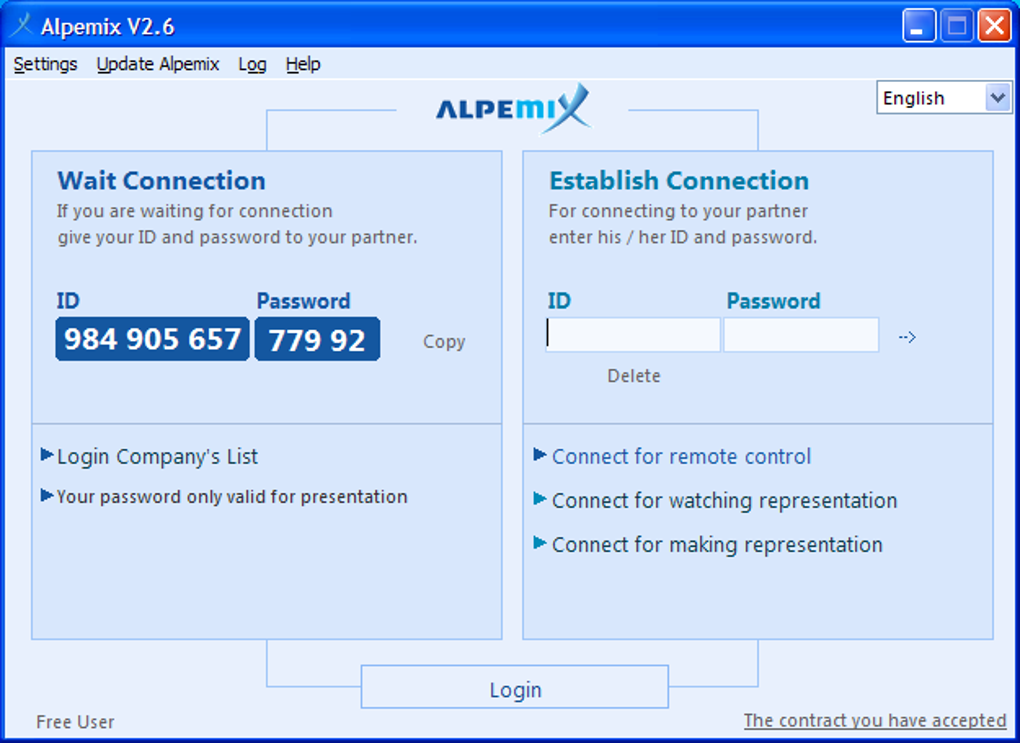Open the Update Alpemix menu
The height and width of the screenshot is (743, 1020).
(x=158, y=64)
